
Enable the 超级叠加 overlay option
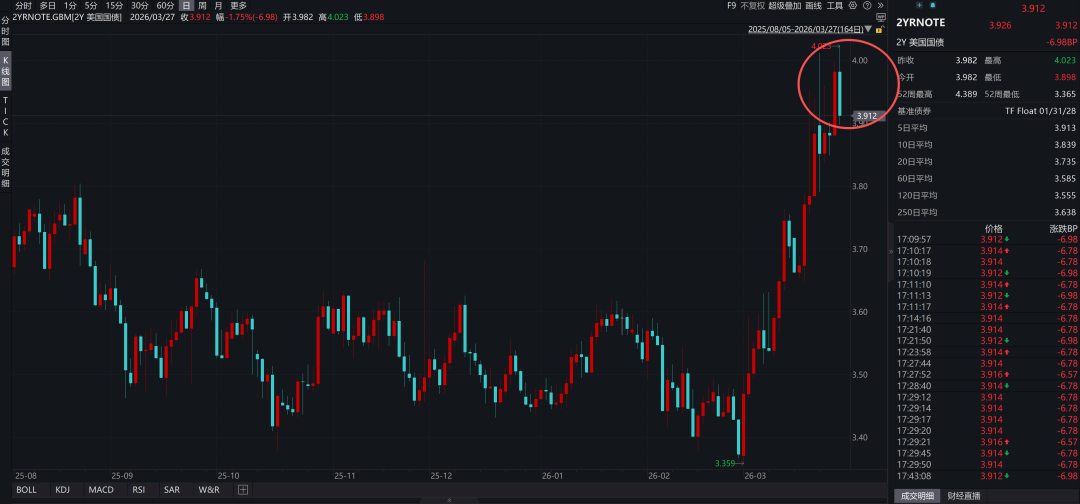(783, 5)
